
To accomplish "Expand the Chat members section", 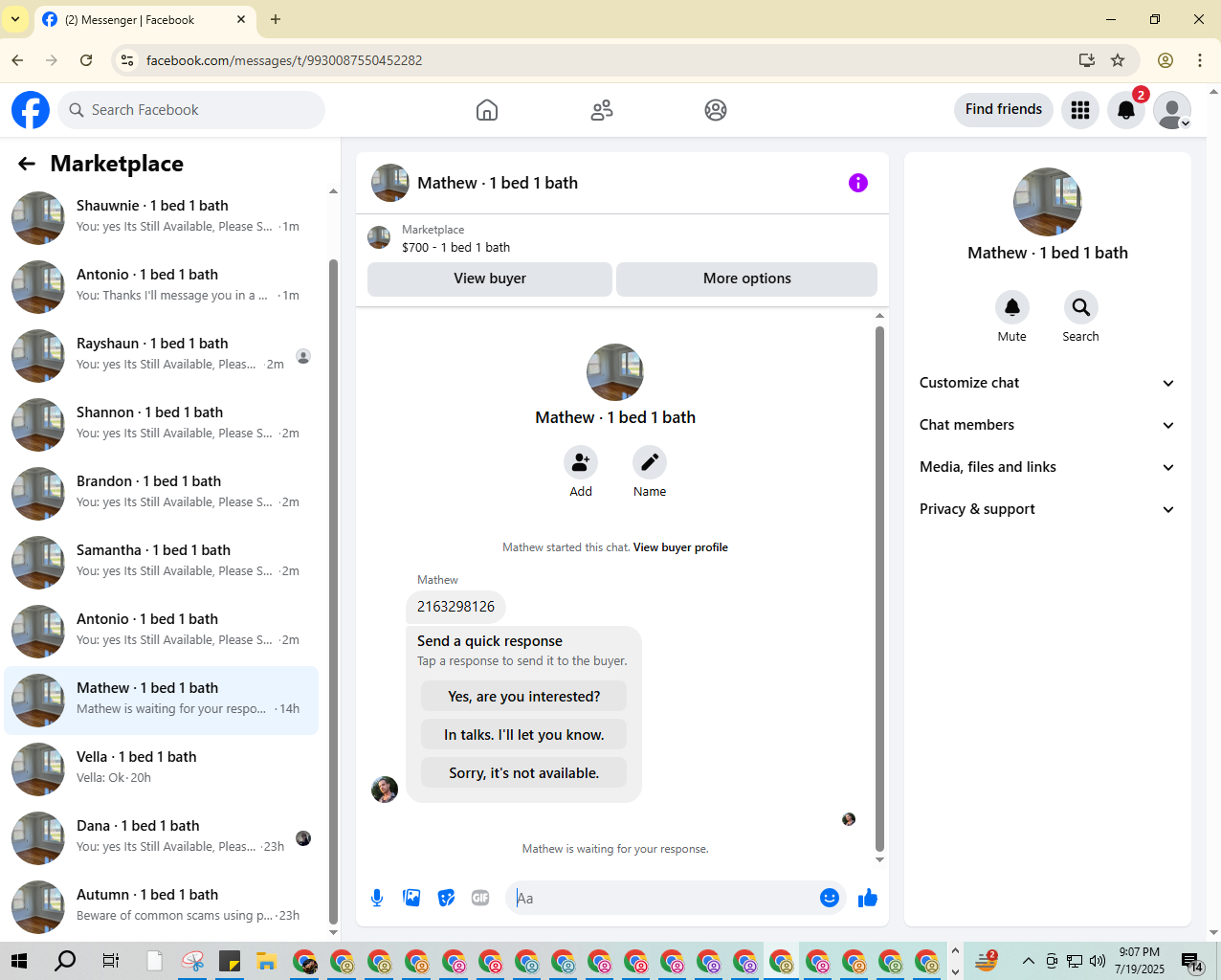I will tap(1048, 425).
